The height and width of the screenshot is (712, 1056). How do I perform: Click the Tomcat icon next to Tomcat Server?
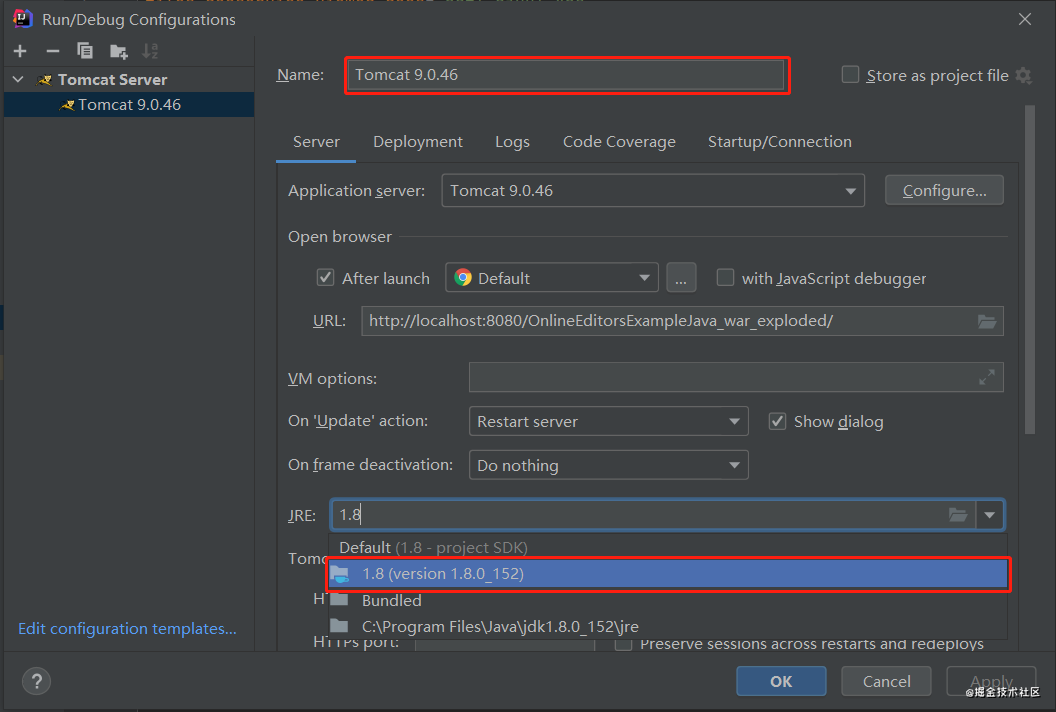tap(44, 79)
